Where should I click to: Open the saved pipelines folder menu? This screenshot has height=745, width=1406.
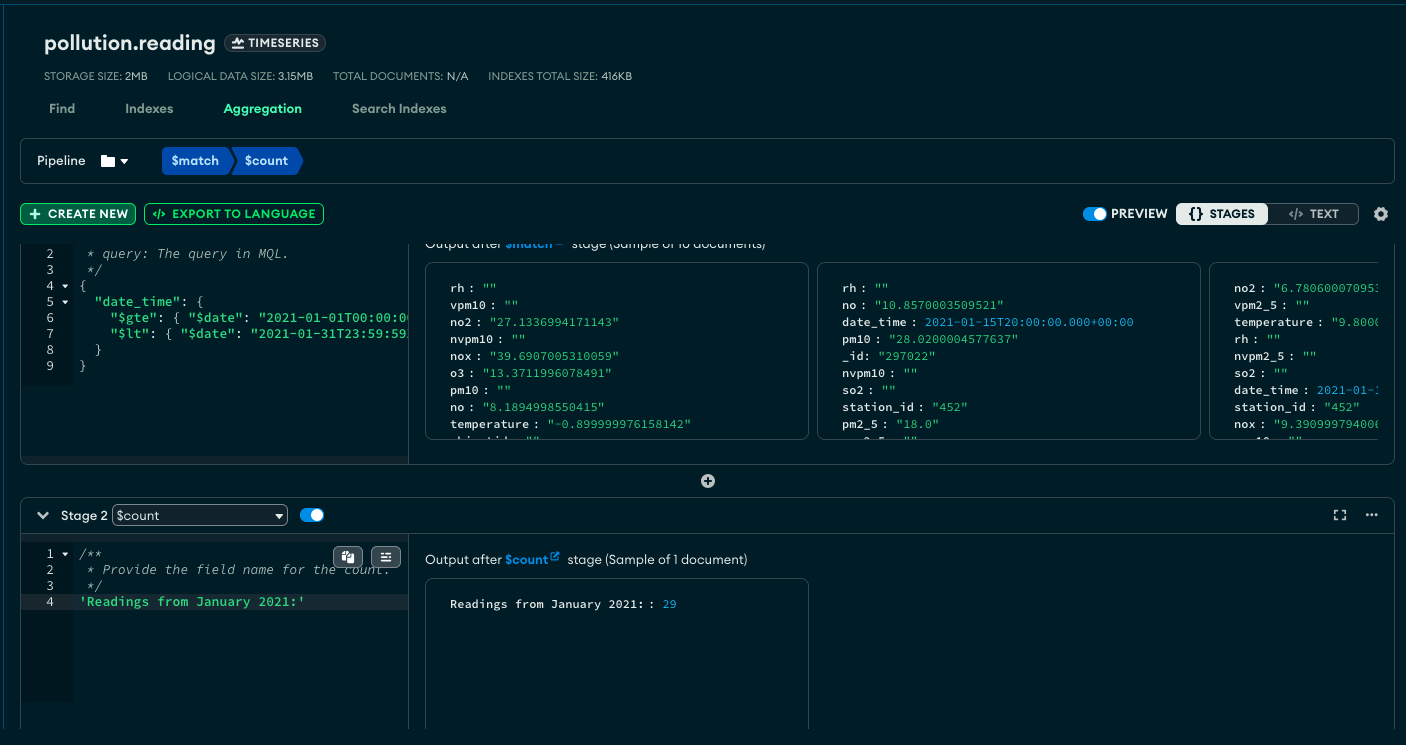pos(114,161)
